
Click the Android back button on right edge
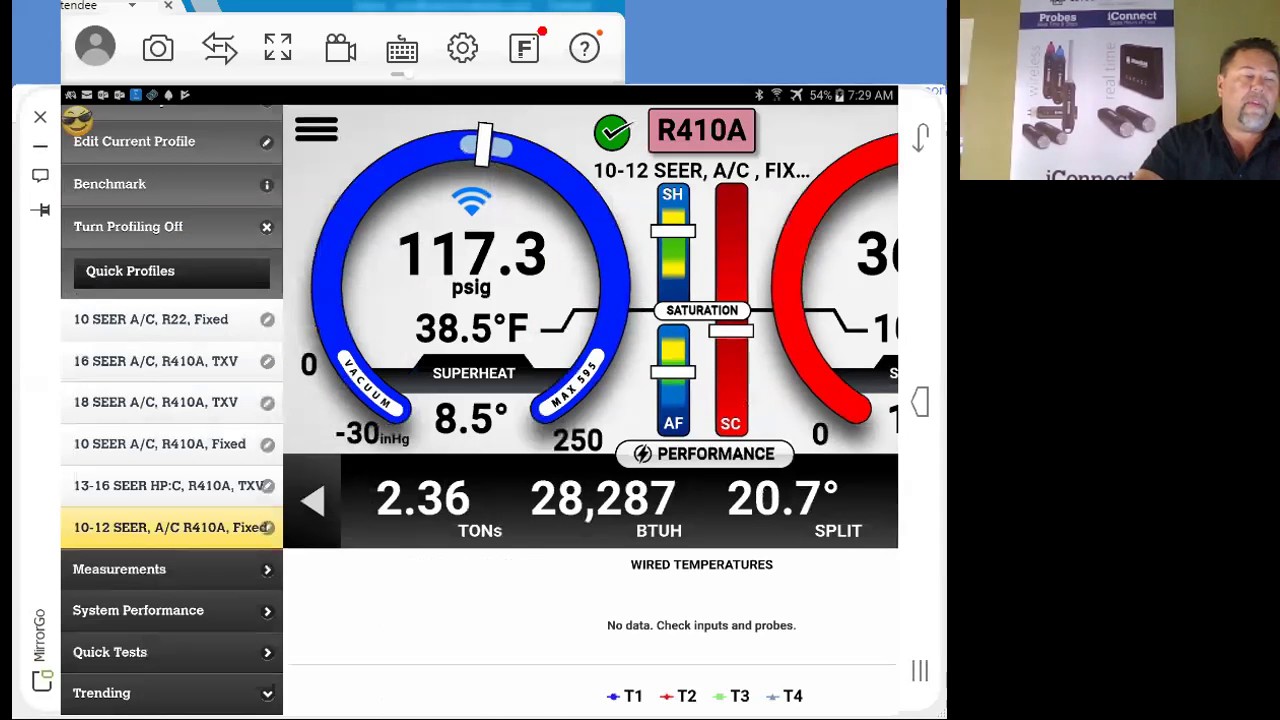[x=920, y=402]
